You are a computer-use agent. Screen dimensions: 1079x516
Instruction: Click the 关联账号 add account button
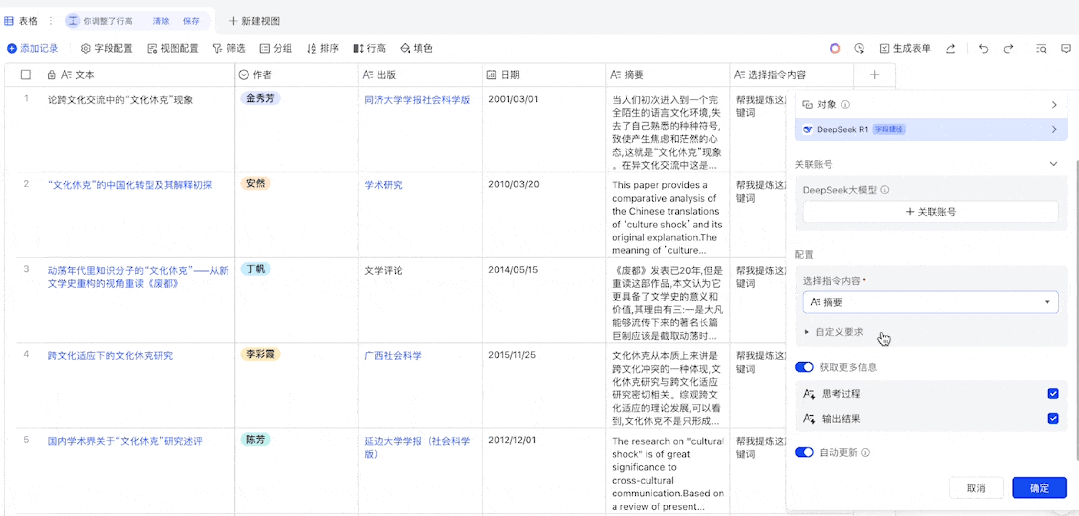click(x=930, y=212)
